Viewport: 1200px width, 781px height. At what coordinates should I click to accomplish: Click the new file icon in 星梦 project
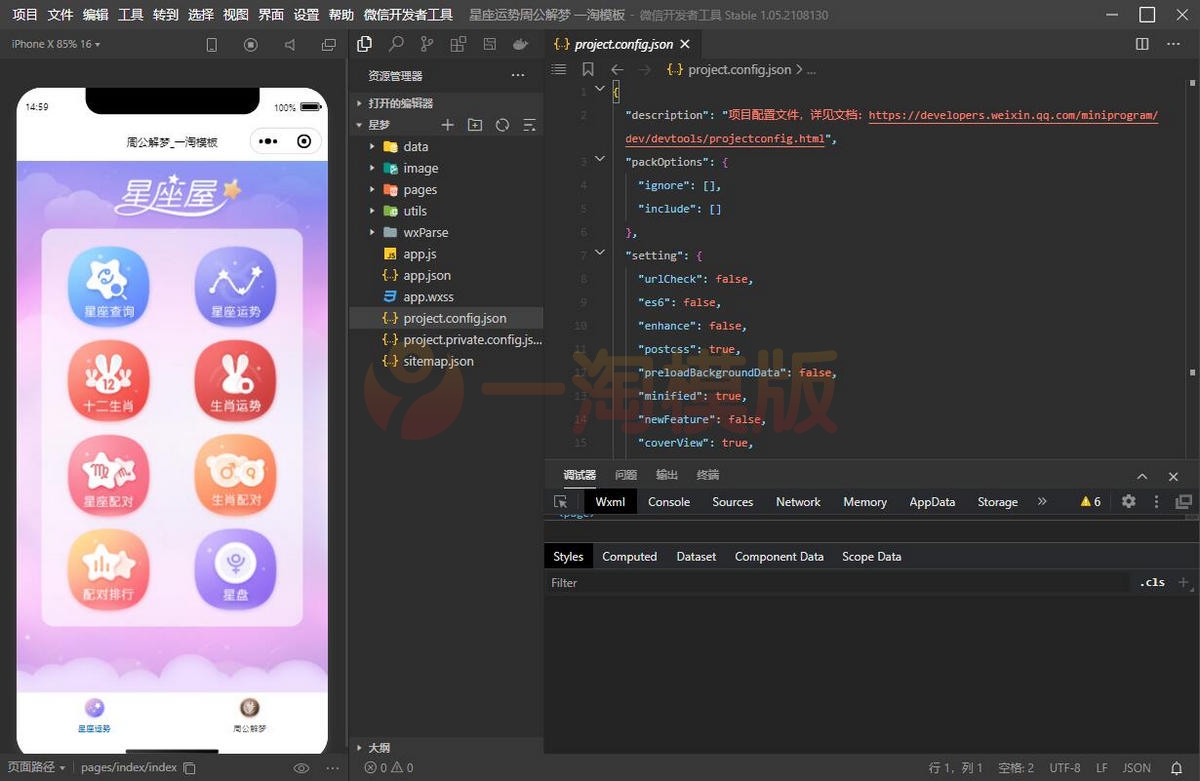tap(448, 125)
